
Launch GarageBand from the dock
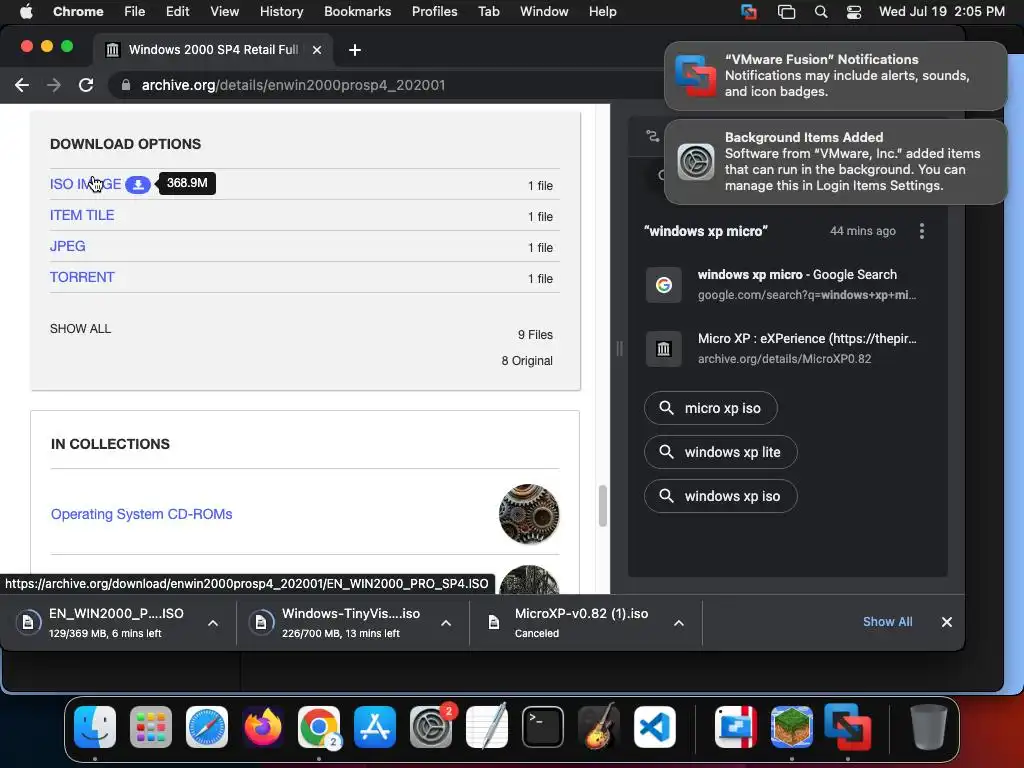(599, 727)
